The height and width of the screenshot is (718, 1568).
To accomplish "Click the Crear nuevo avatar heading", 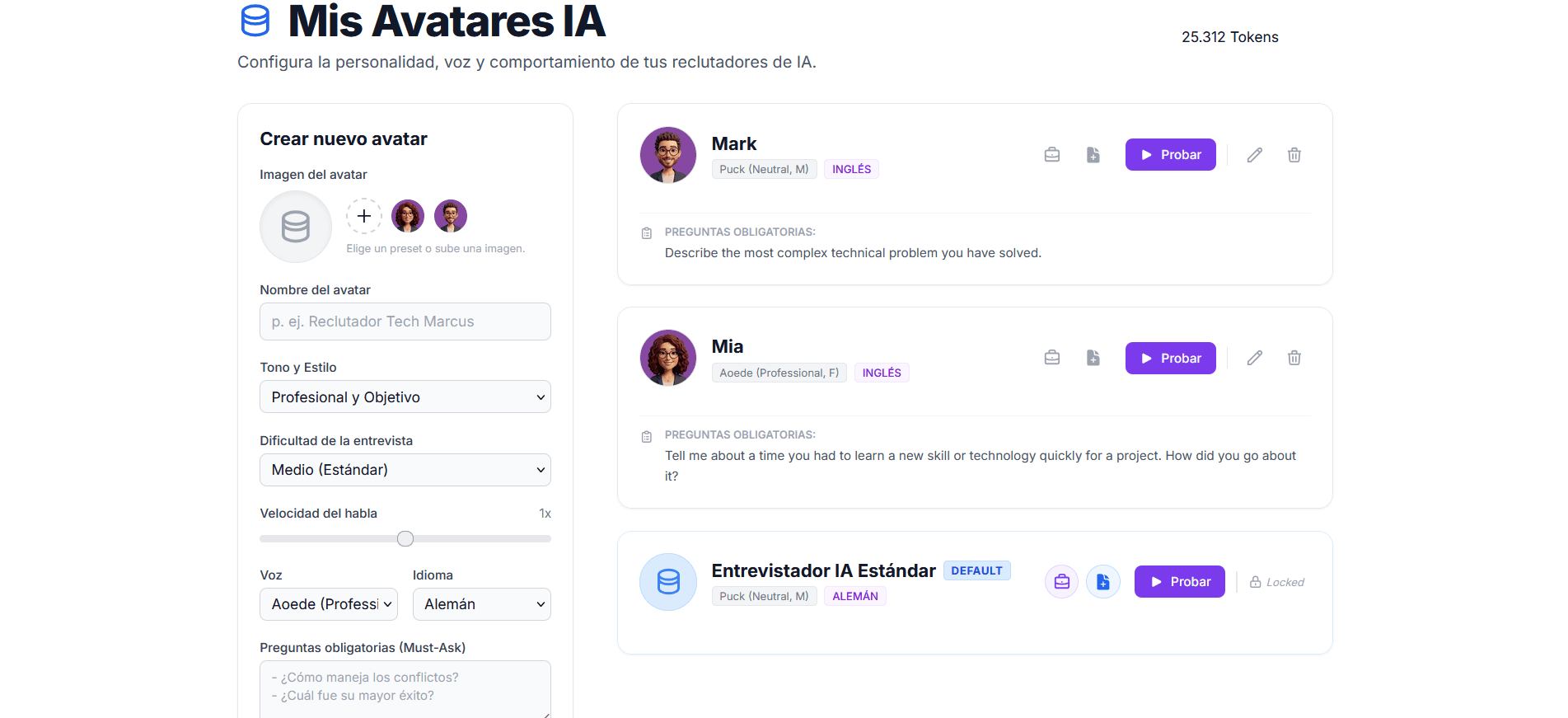I will [344, 138].
